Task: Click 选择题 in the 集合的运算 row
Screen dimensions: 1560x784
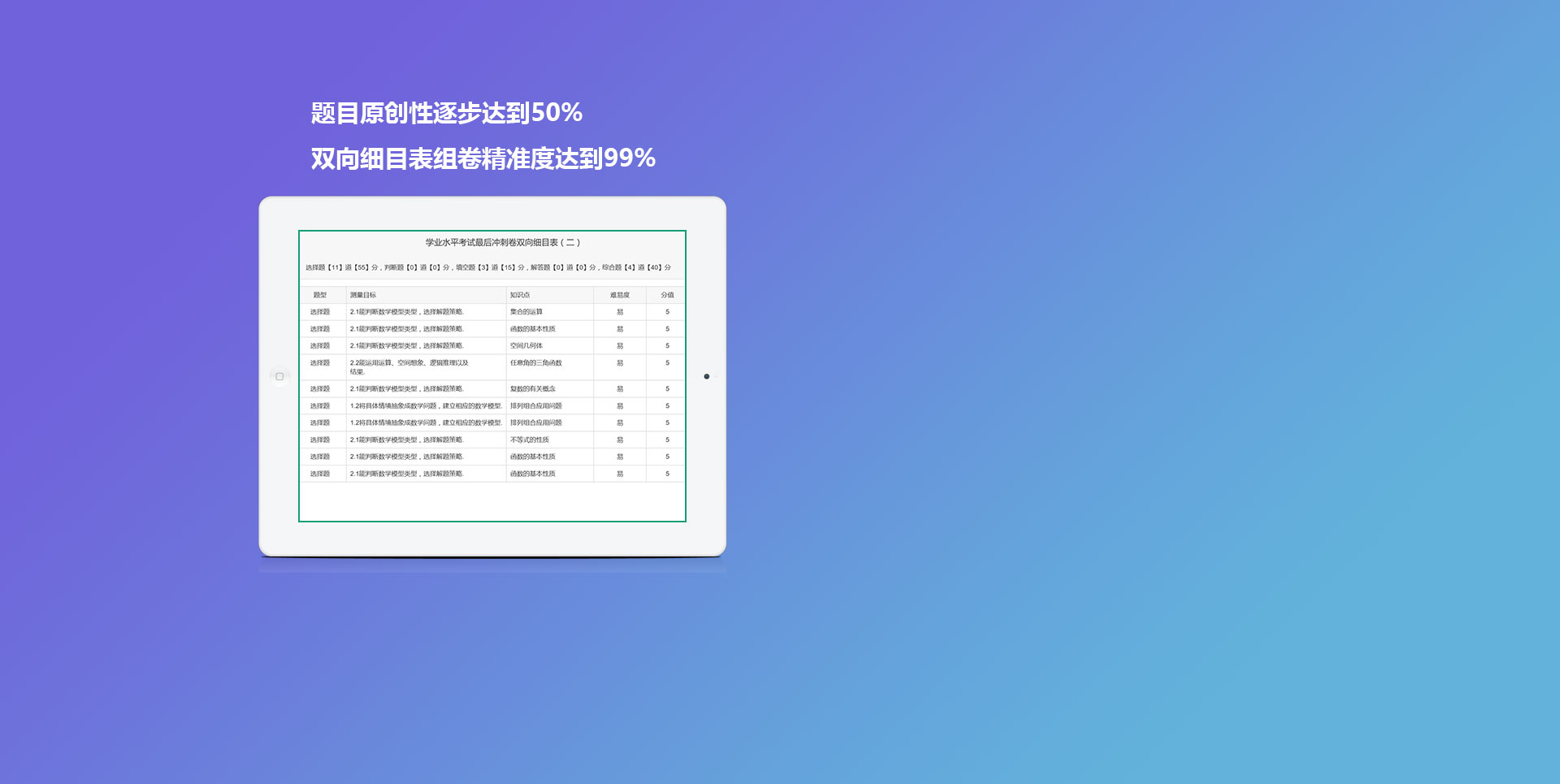Action: tap(320, 312)
